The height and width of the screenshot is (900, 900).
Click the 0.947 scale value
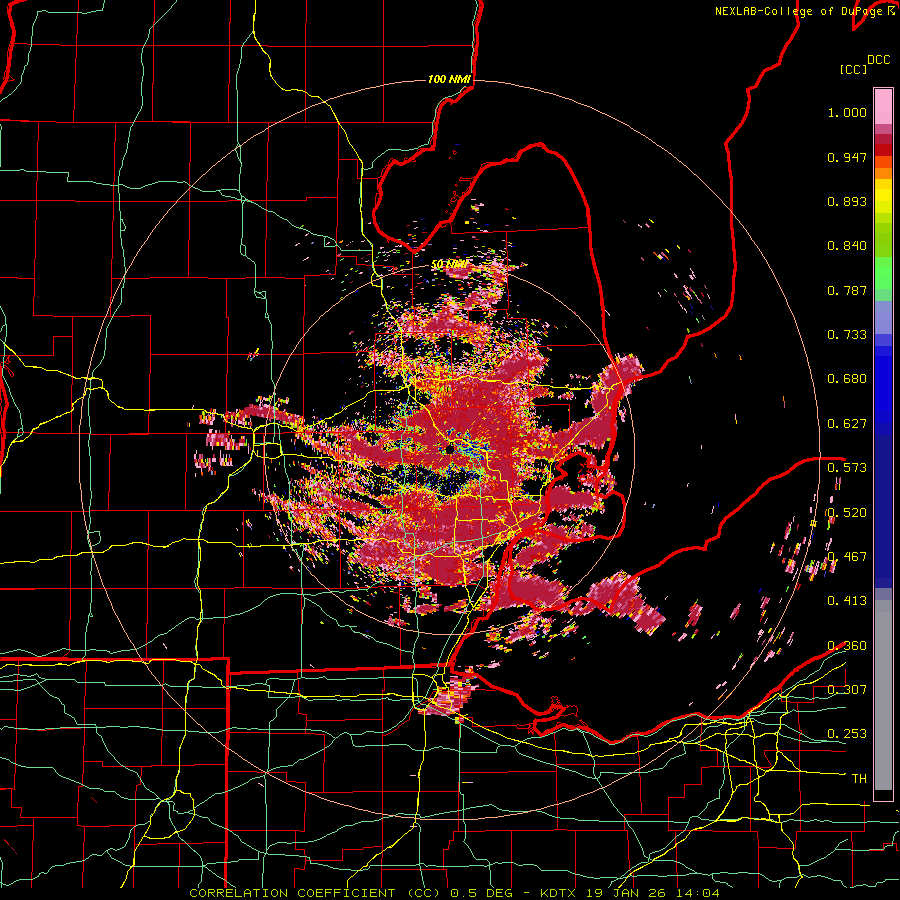tap(847, 157)
